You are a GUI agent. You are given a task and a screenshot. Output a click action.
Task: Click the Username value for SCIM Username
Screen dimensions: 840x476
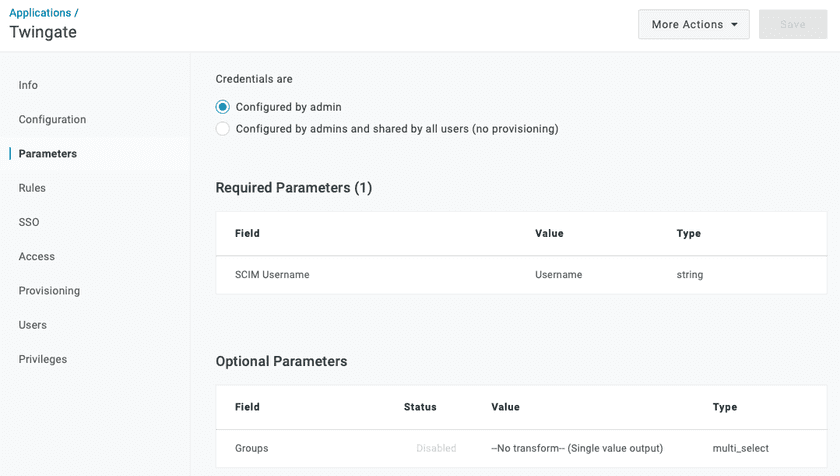pos(558,274)
